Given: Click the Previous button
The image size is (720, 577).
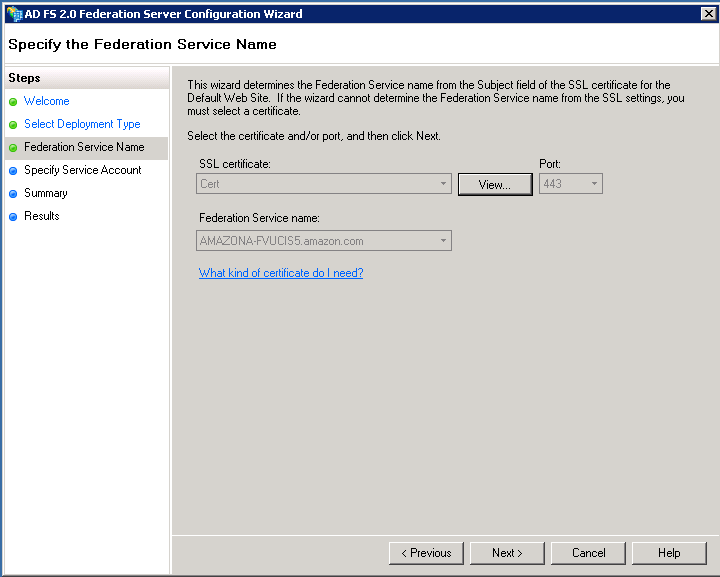Looking at the screenshot, I should click(426, 553).
